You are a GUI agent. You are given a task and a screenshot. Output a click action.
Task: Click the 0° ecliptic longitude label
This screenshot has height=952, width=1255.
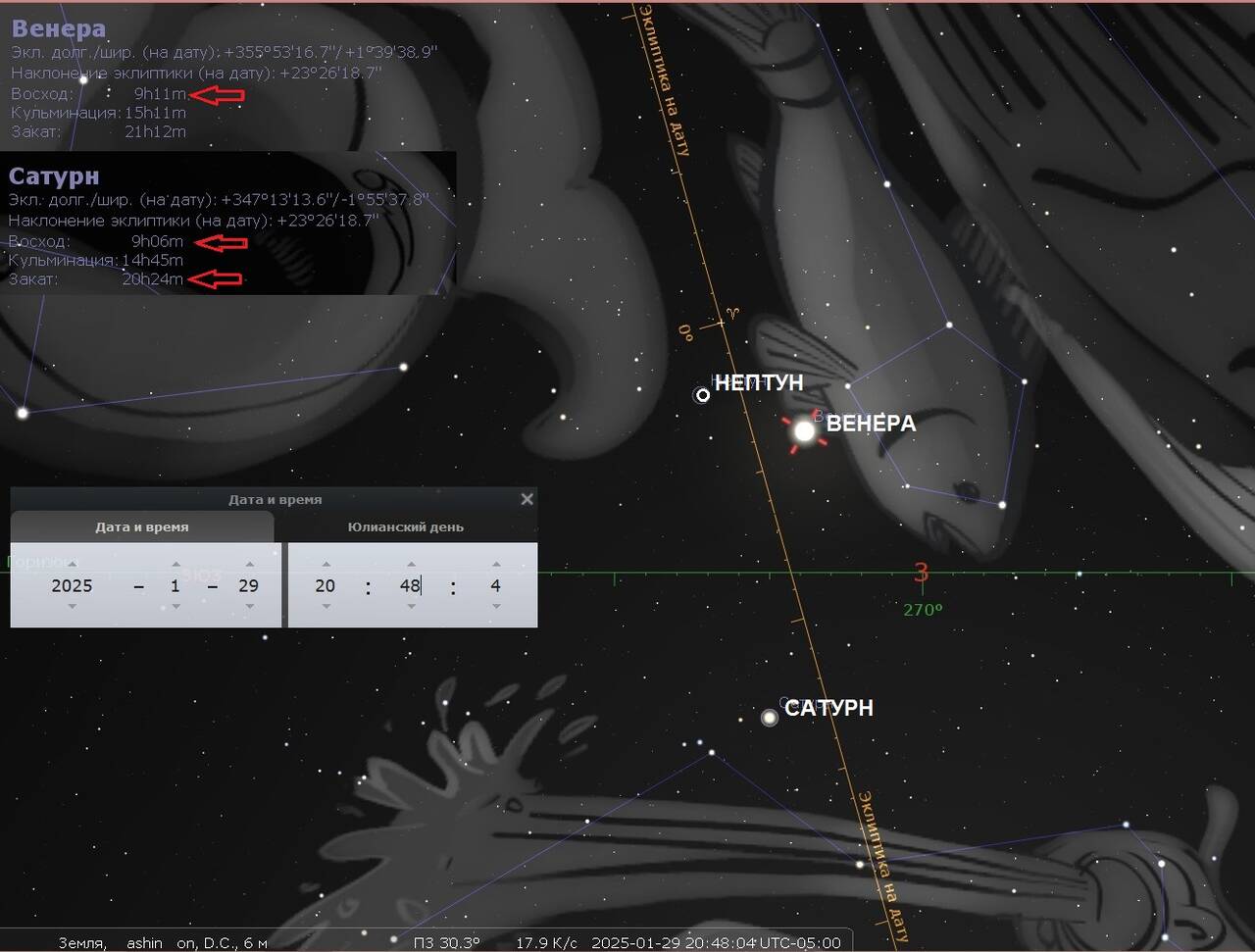(x=686, y=333)
